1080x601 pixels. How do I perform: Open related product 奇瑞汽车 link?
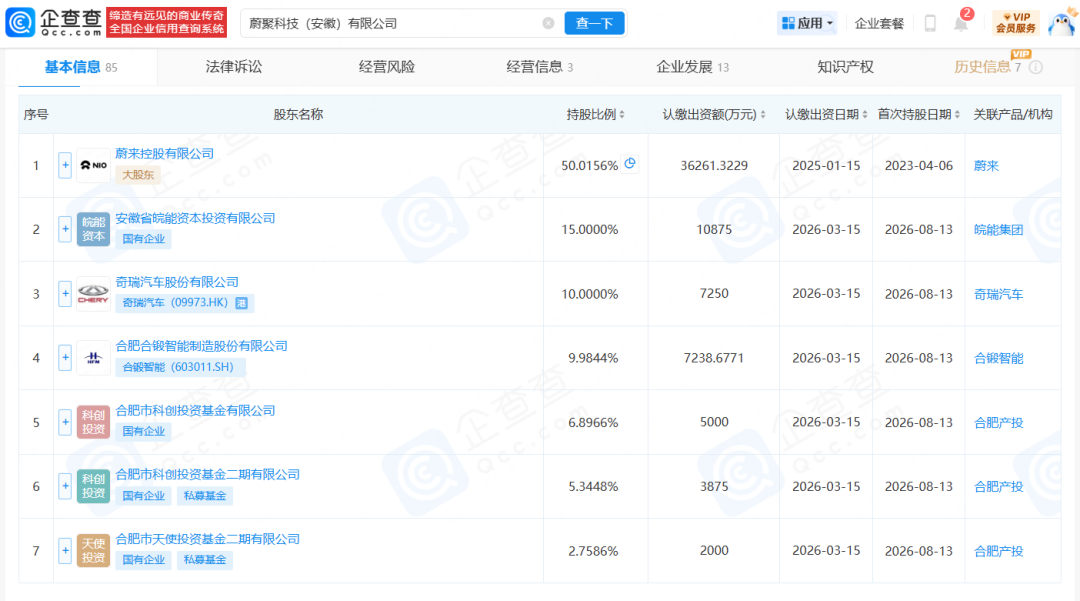tap(998, 295)
